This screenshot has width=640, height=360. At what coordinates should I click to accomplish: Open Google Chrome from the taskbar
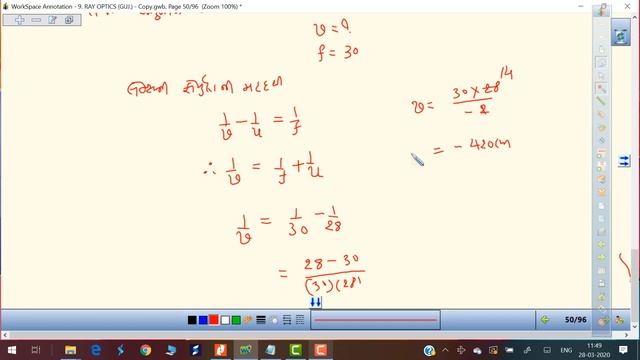tap(145, 350)
